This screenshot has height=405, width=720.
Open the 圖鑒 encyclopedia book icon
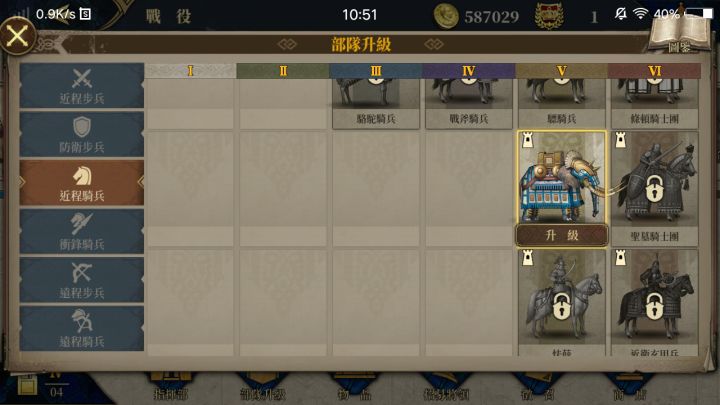pos(681,33)
